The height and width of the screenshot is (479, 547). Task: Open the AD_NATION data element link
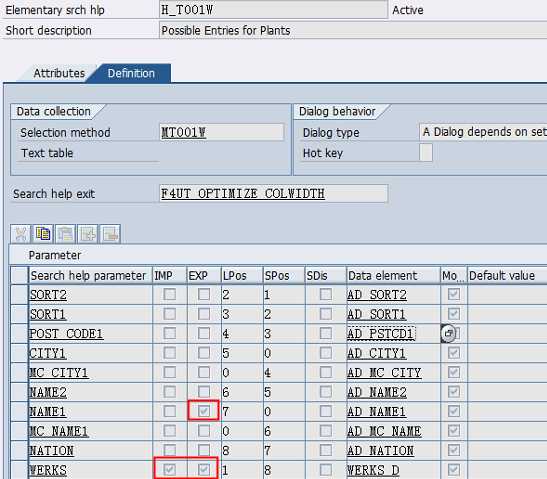point(380,451)
